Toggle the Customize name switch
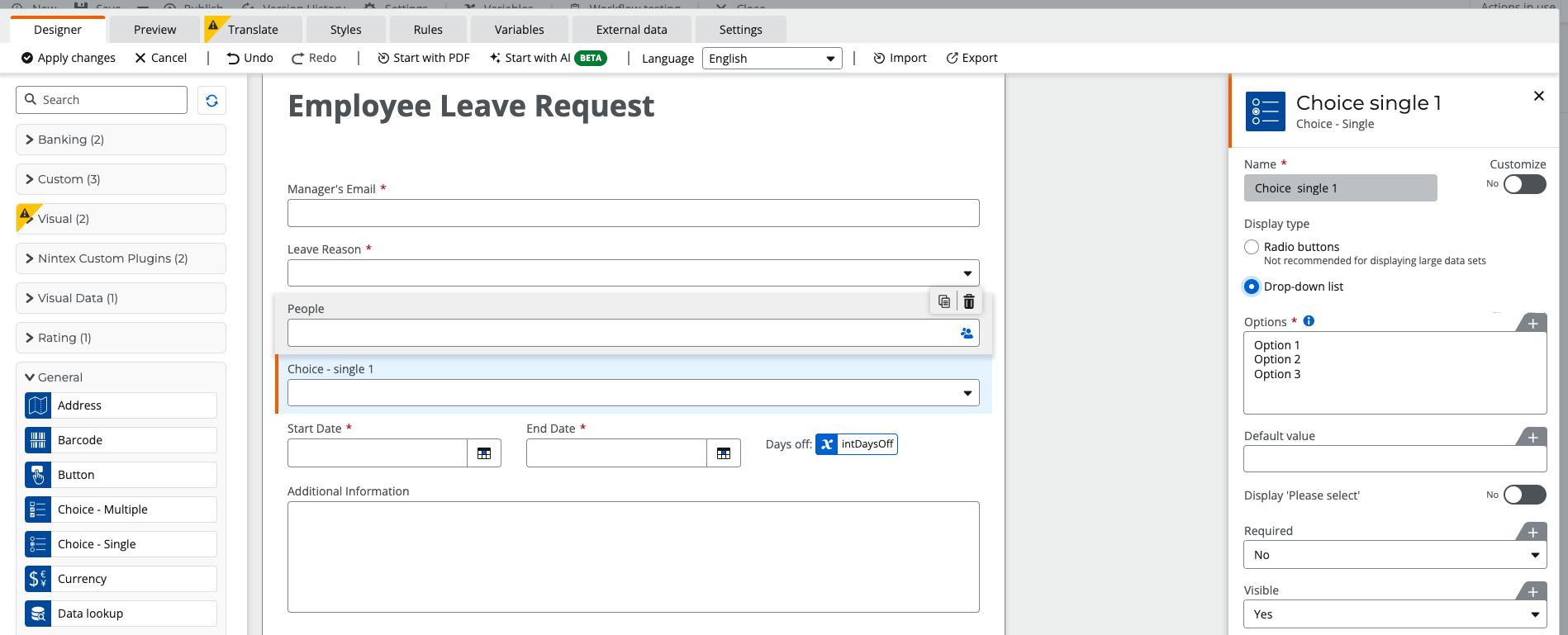 click(x=1524, y=184)
